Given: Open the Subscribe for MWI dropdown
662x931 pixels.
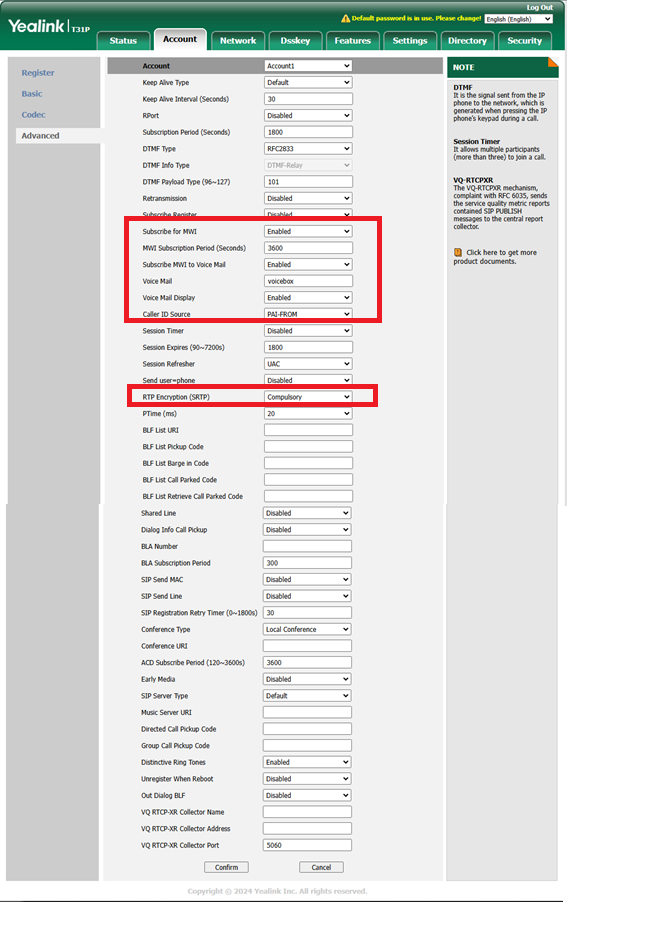Looking at the screenshot, I should (308, 232).
